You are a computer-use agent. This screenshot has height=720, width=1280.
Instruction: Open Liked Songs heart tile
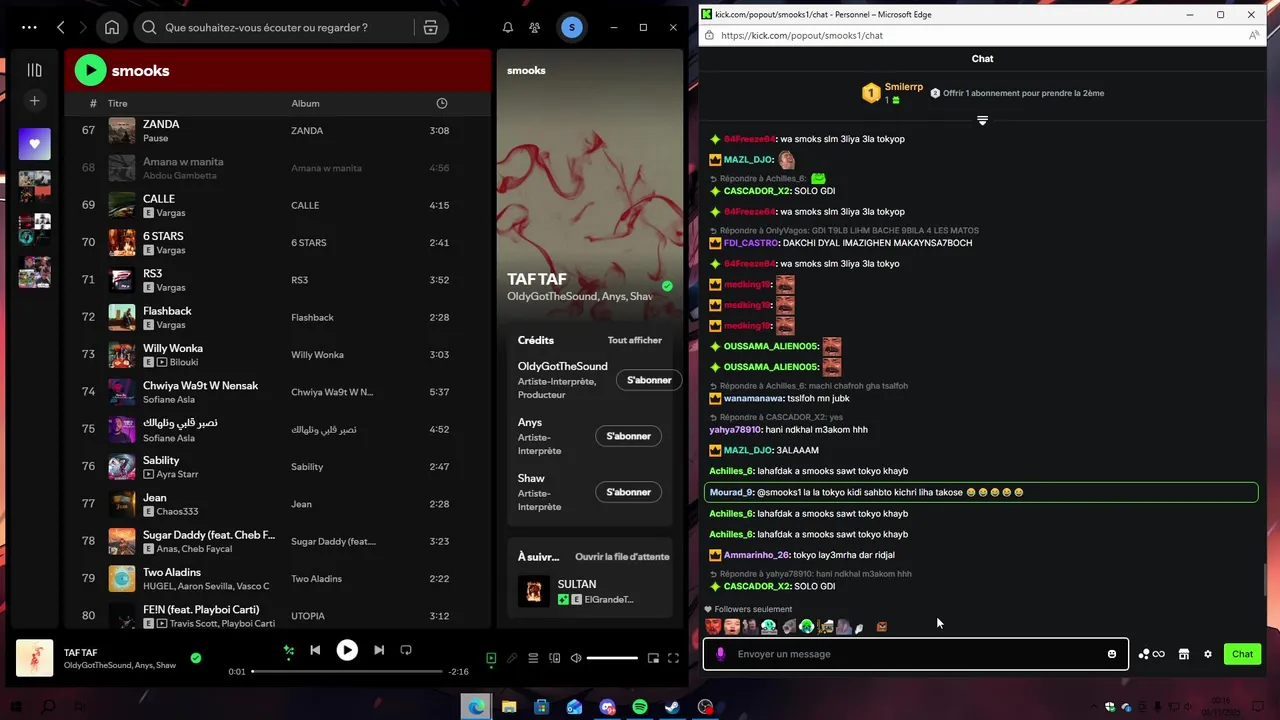click(34, 144)
